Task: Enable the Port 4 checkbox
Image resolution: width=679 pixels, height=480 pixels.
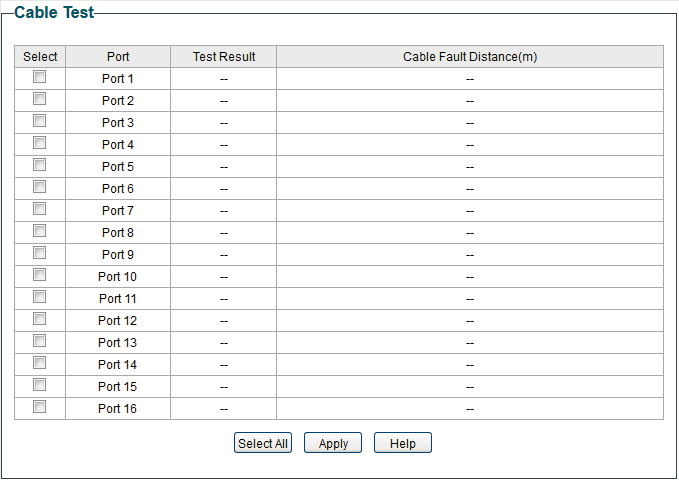Action: coord(40,143)
